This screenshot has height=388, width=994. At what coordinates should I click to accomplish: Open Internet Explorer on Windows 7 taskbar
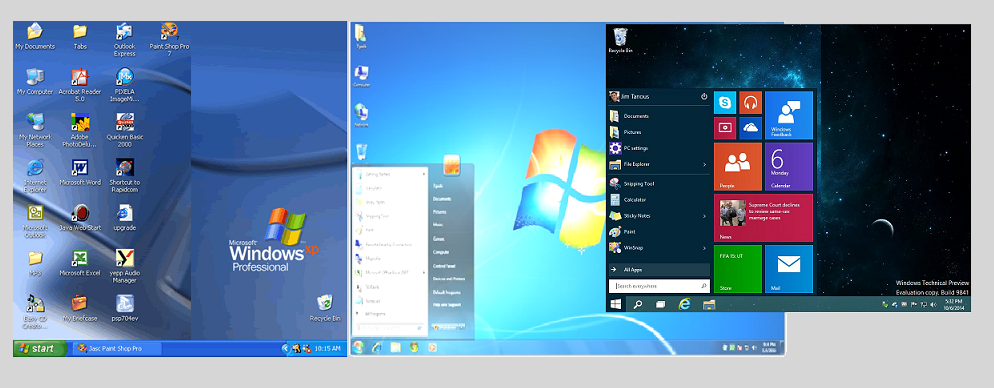point(377,347)
